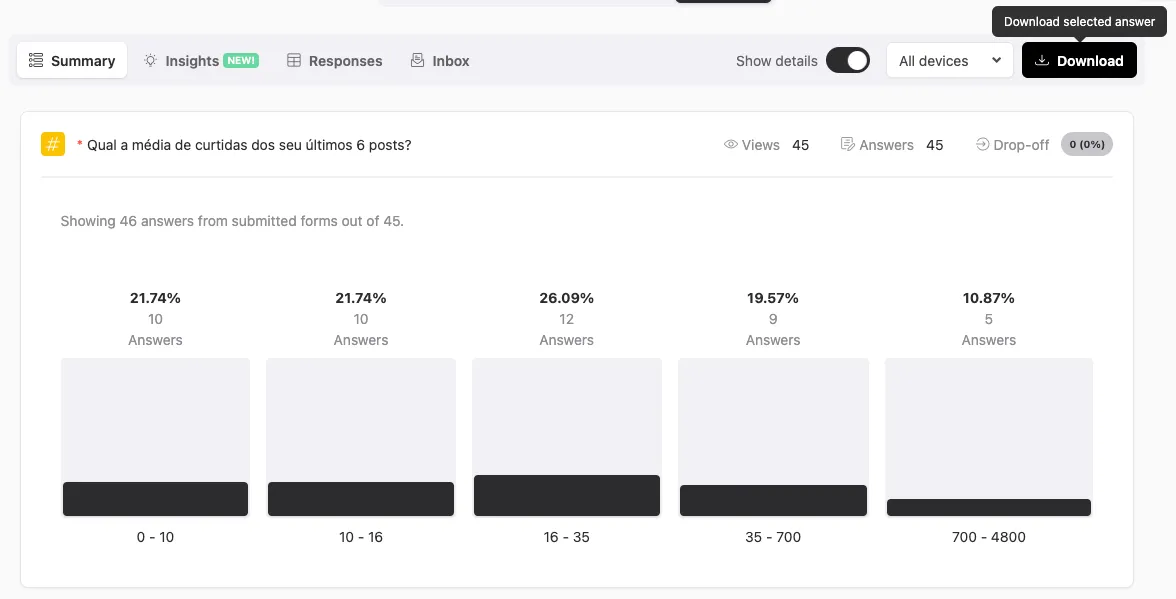Click the Insights lightbulb icon
The width and height of the screenshot is (1176, 599).
click(151, 61)
